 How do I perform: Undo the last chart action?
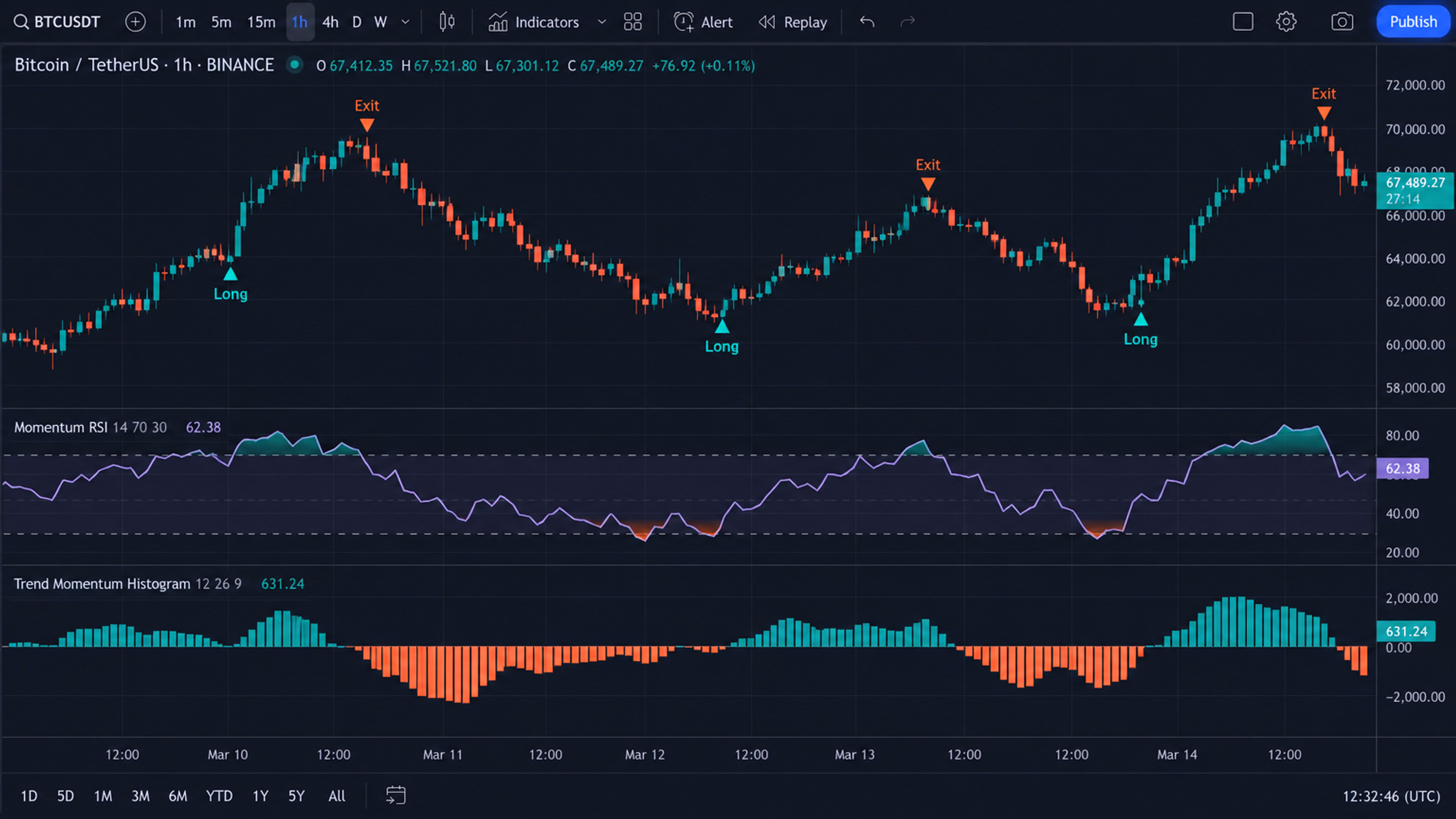click(867, 22)
